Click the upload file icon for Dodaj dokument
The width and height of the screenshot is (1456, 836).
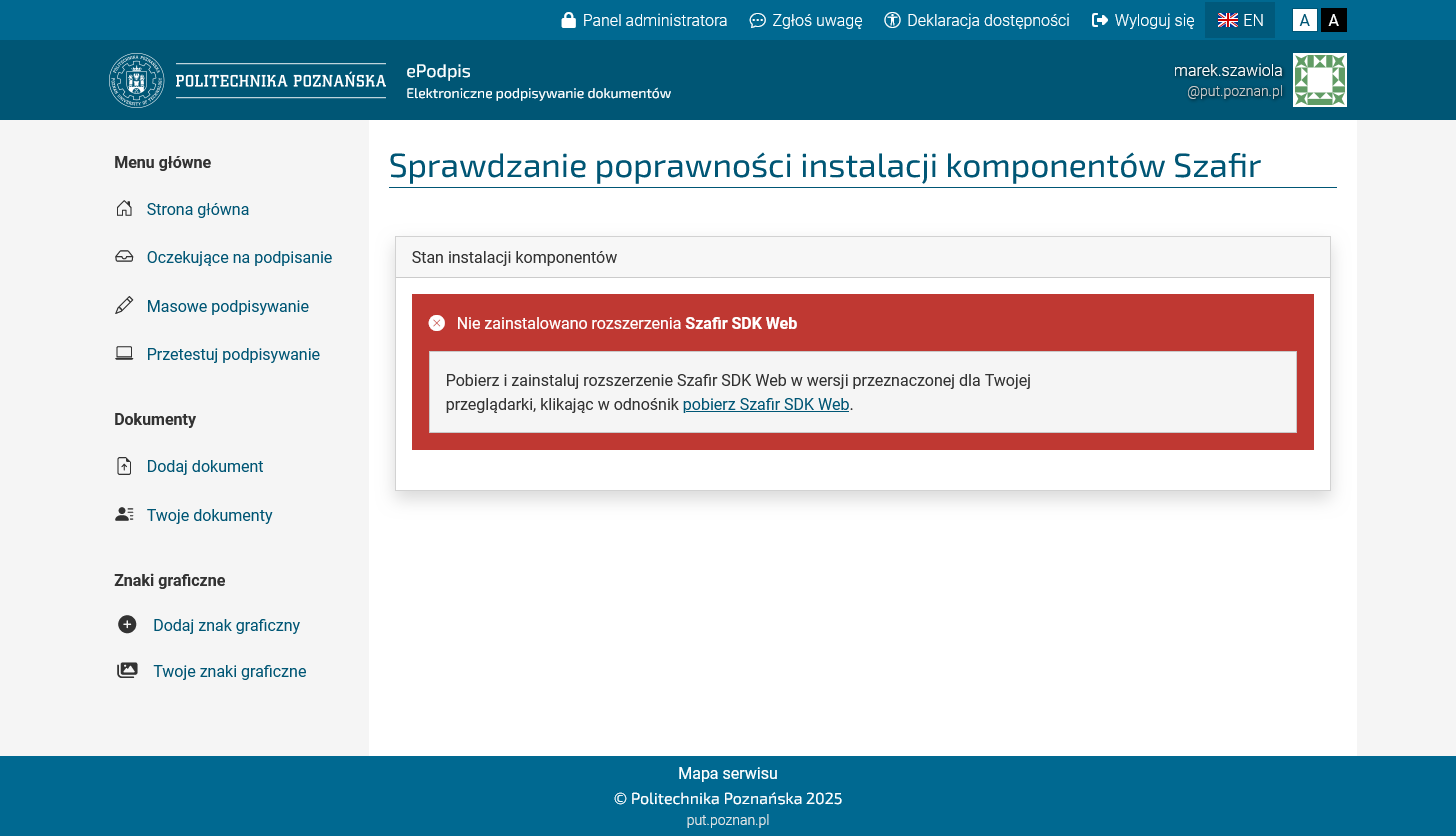124,466
